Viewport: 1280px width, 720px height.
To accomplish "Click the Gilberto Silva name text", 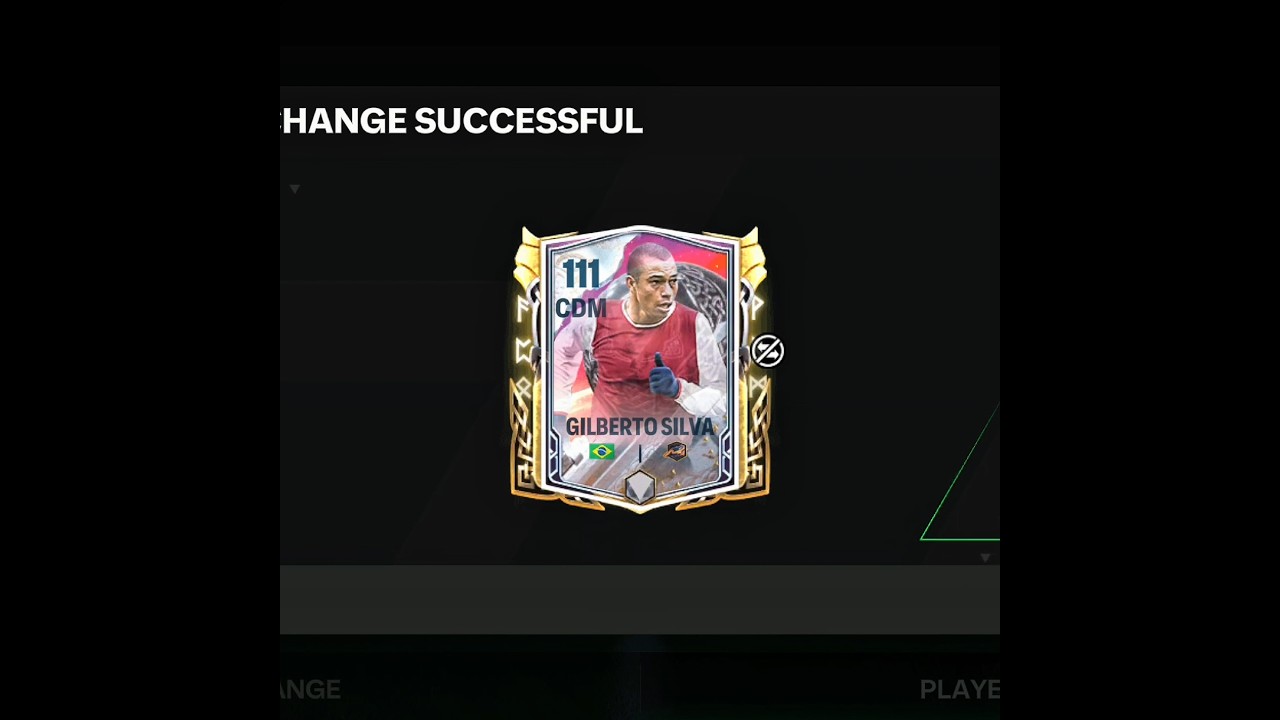I will [640, 427].
